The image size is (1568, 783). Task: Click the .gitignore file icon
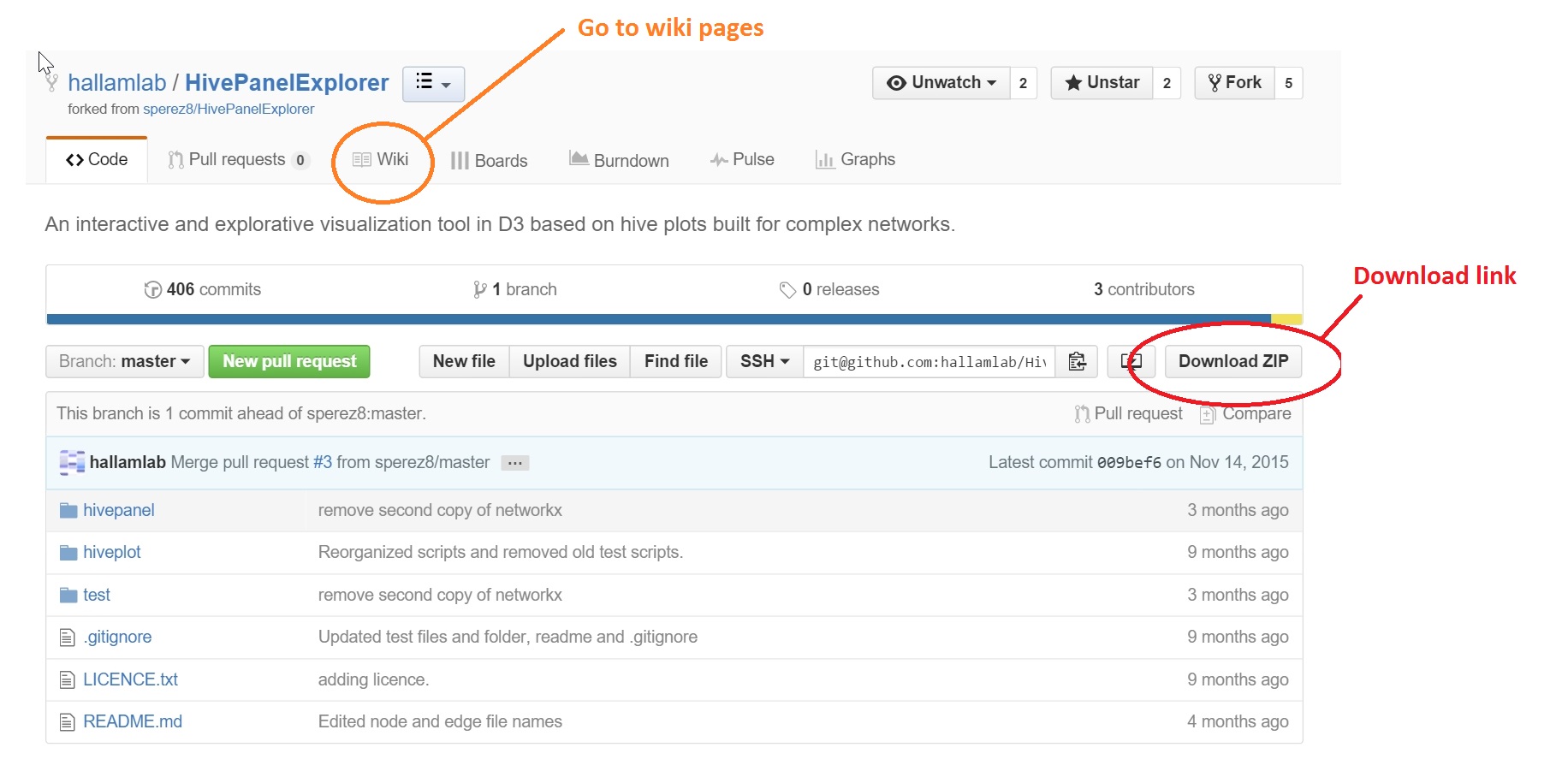click(x=68, y=638)
